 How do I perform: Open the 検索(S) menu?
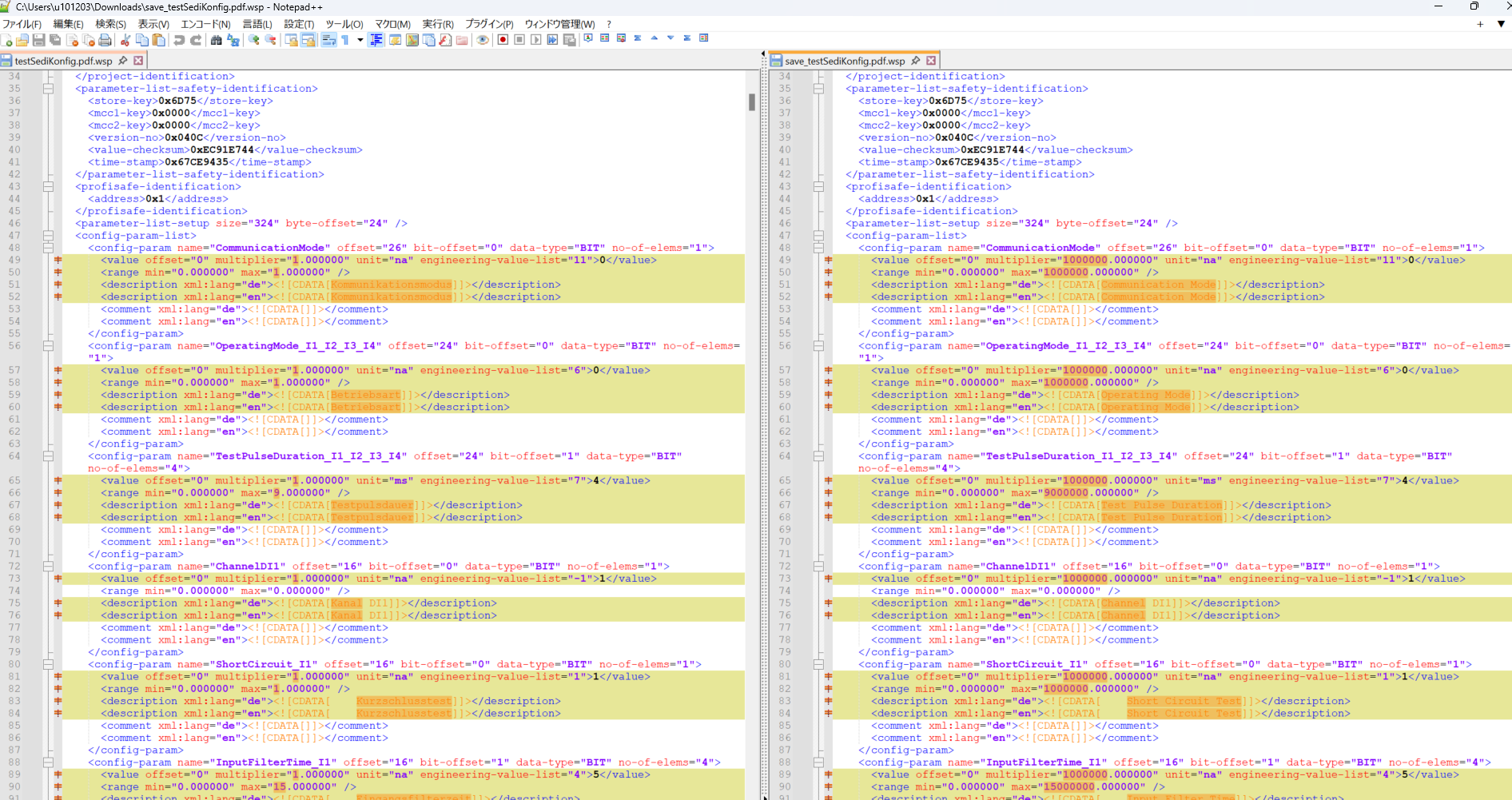(x=110, y=24)
